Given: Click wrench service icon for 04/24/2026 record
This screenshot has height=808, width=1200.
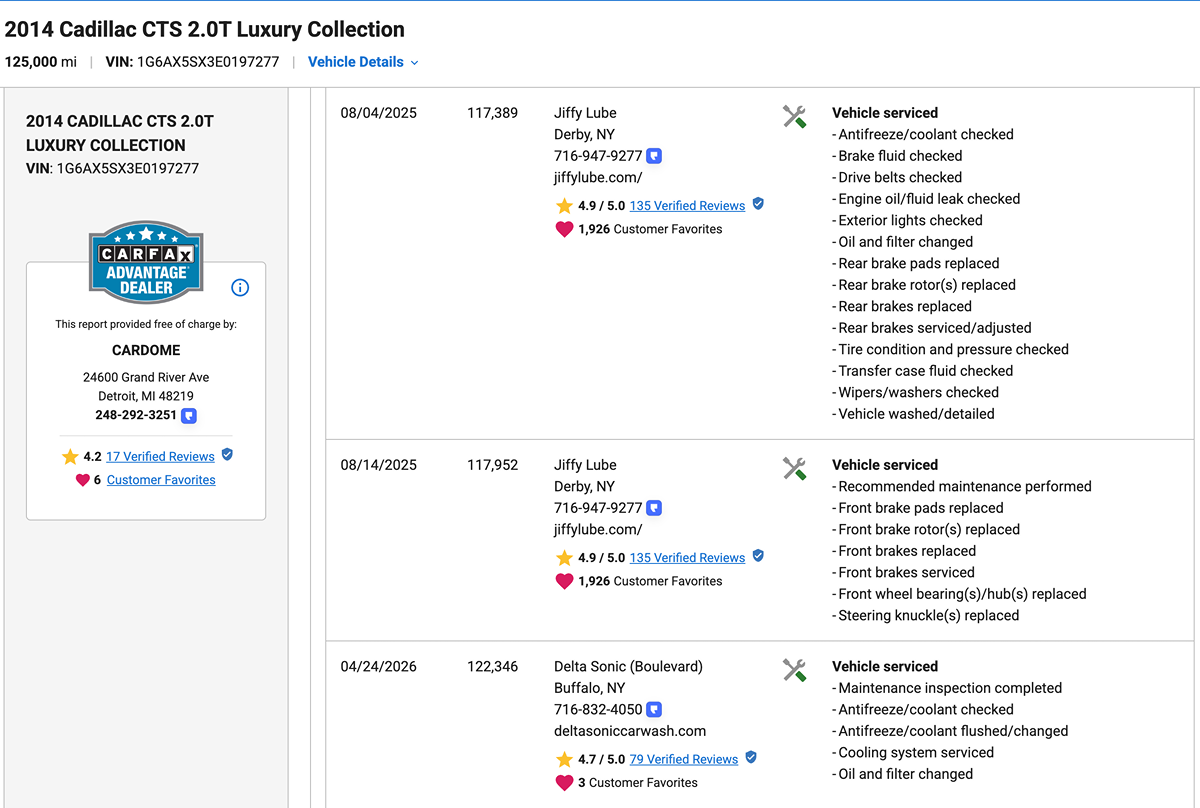Looking at the screenshot, I should tap(795, 670).
